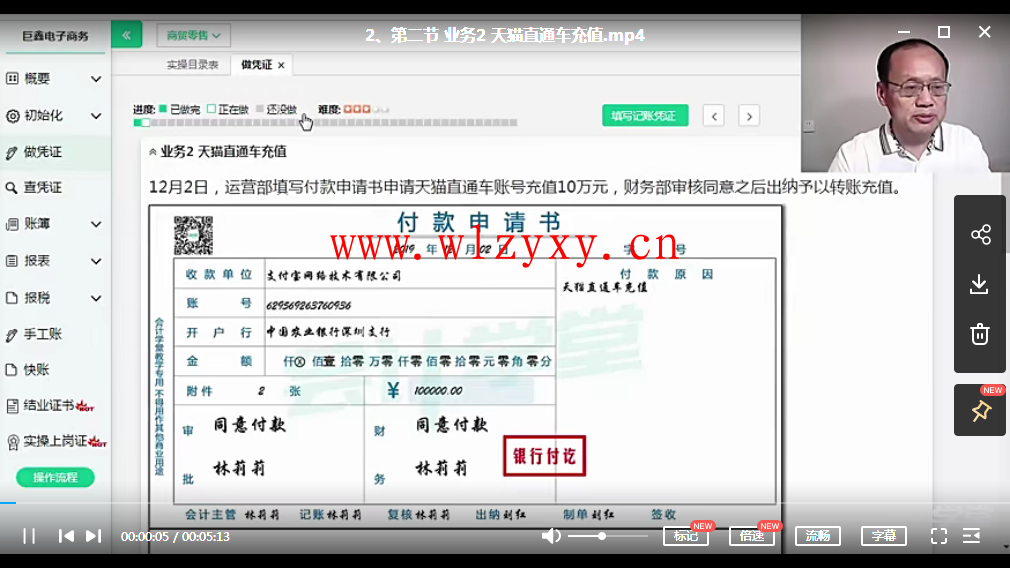Viewport: 1010px width, 568px height.
Task: Open the 商贸零售 dropdown
Action: coord(193,35)
